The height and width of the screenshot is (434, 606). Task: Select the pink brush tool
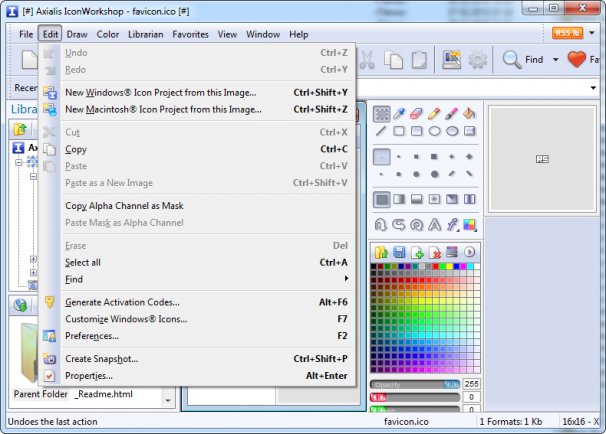tap(451, 114)
